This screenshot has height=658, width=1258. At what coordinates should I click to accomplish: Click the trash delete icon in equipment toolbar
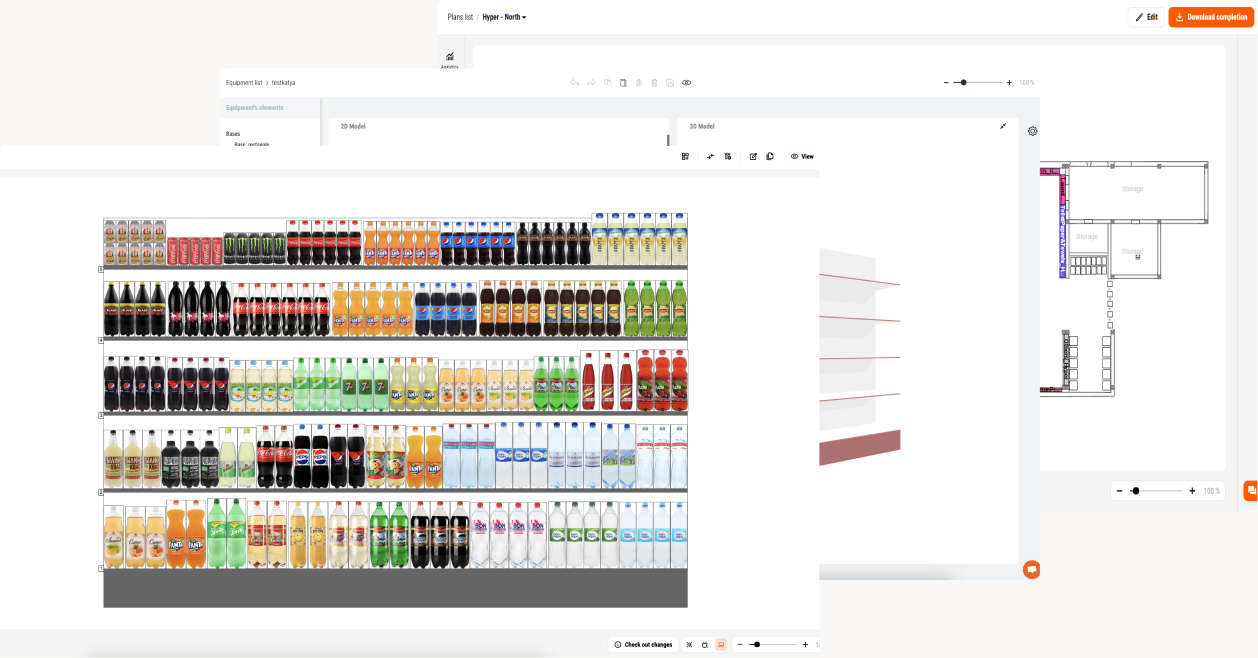point(654,83)
